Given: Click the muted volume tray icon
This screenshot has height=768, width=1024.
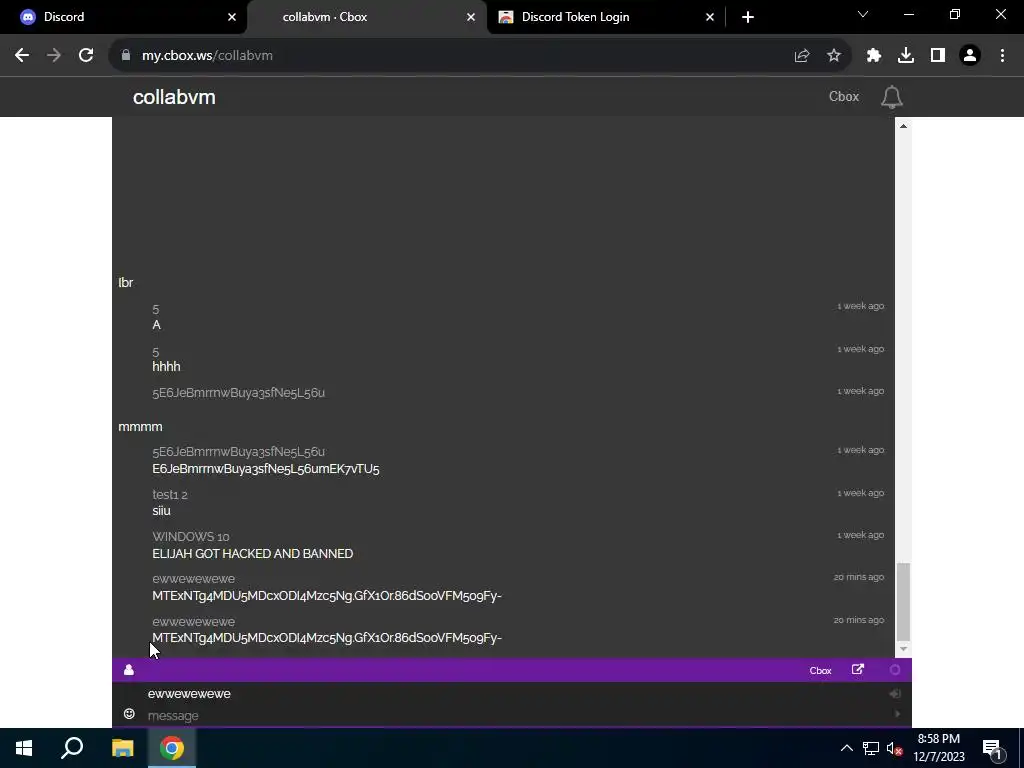Looking at the screenshot, I should (x=894, y=748).
